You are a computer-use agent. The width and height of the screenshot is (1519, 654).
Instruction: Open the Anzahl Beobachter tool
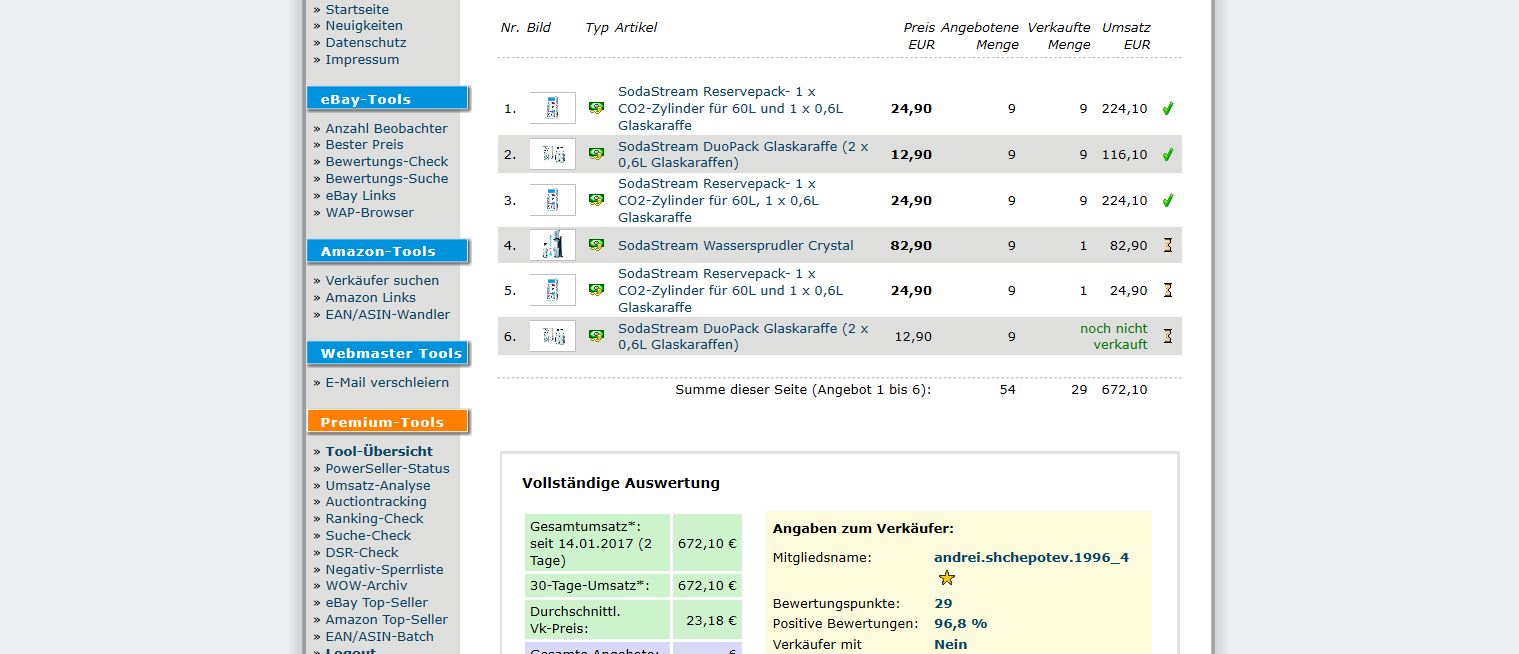tap(387, 128)
